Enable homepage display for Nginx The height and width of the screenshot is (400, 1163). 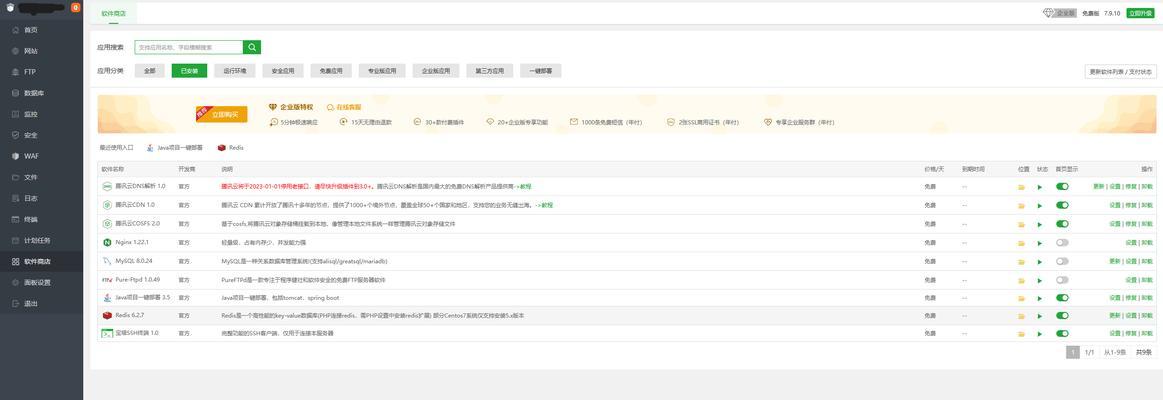pyautogui.click(x=1062, y=243)
